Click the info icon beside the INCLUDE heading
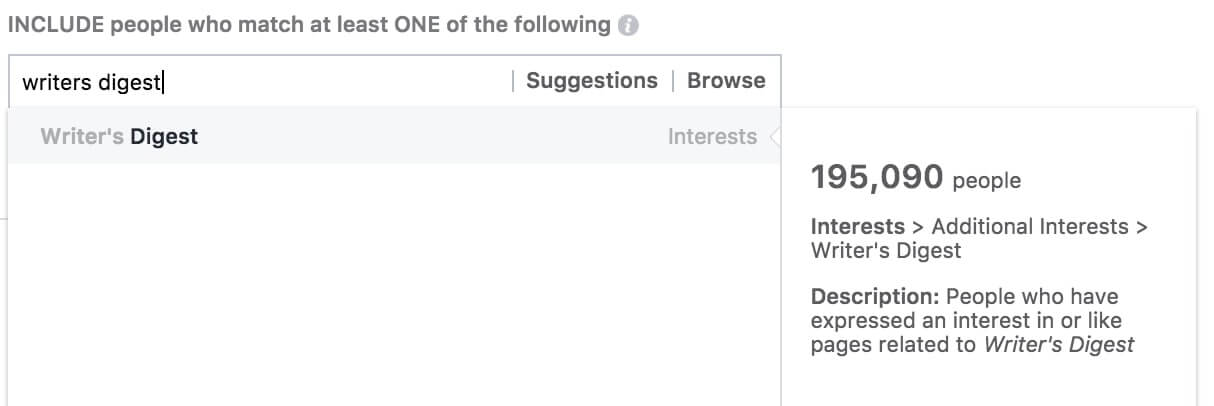The height and width of the screenshot is (406, 1214). (x=628, y=26)
